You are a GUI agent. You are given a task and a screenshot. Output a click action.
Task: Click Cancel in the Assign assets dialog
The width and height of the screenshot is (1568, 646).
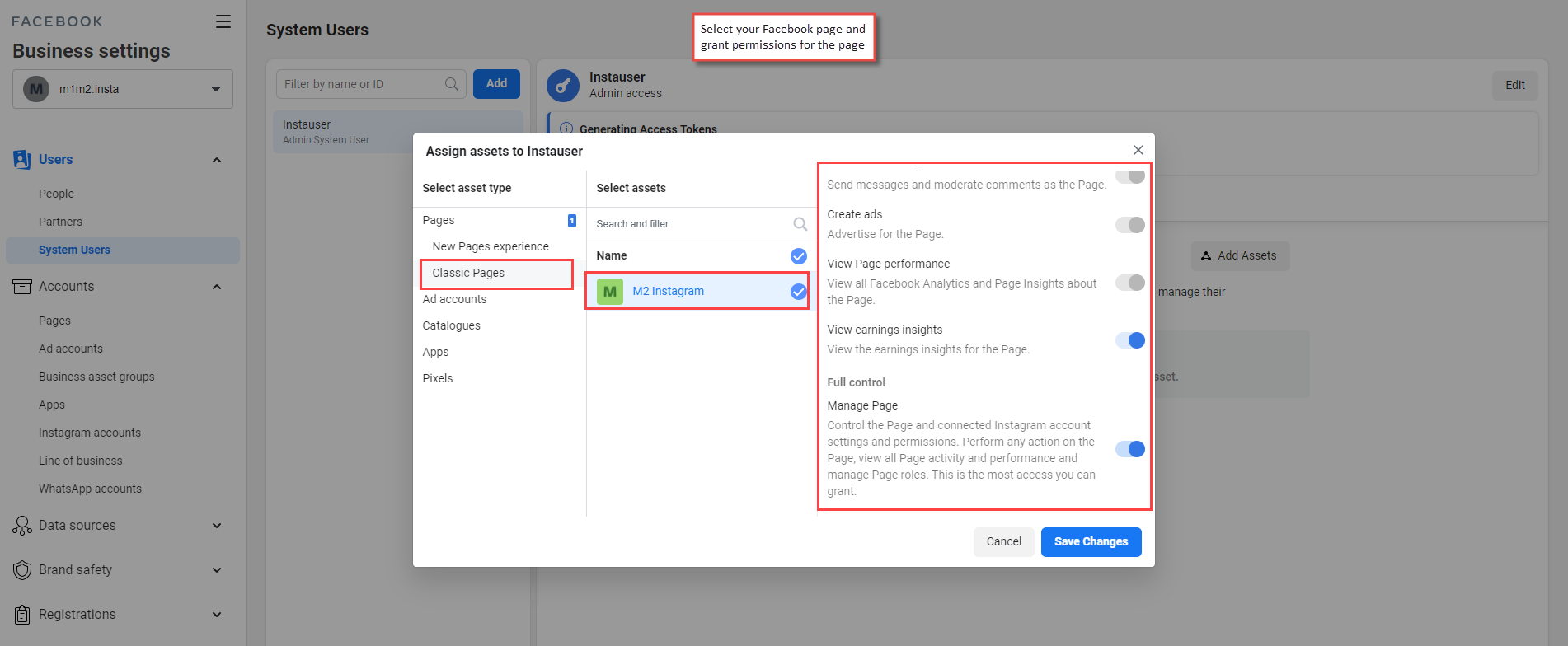click(x=1003, y=542)
